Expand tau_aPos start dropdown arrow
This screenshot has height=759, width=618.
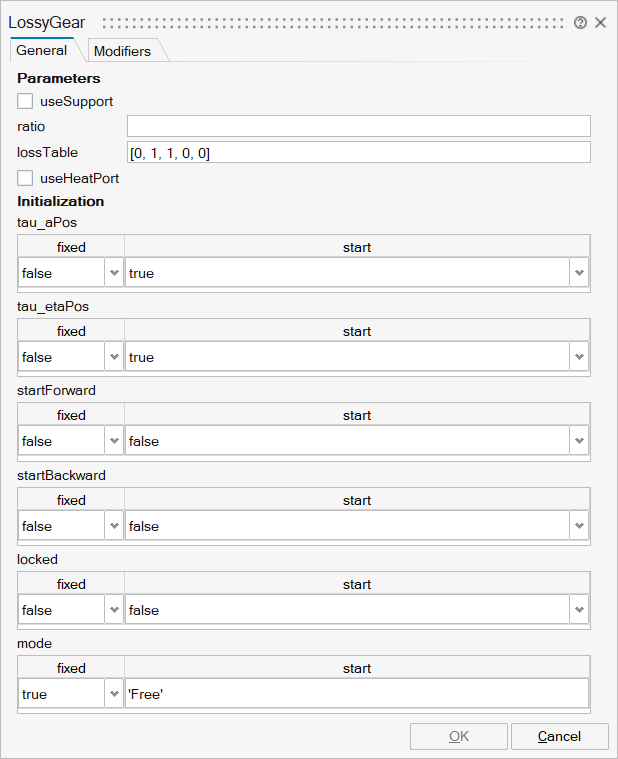[578, 273]
